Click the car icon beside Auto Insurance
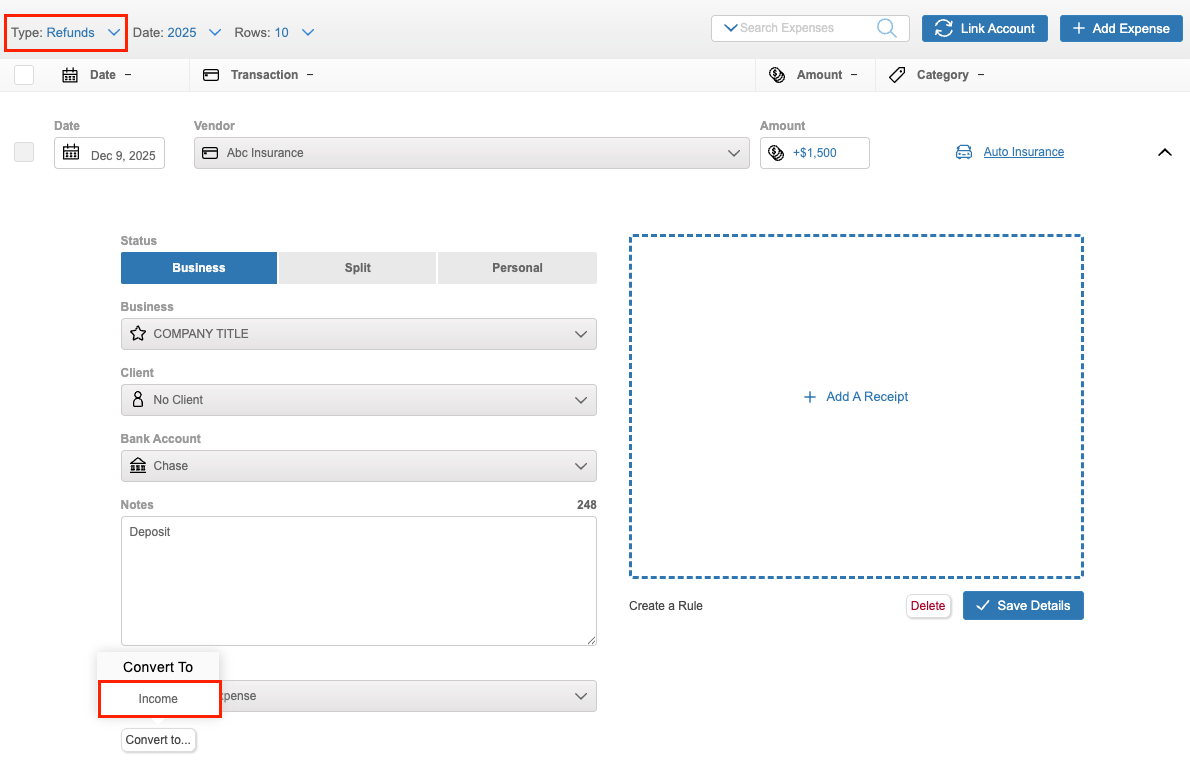Viewport: 1190px width, 761px height. pyautogui.click(x=964, y=153)
